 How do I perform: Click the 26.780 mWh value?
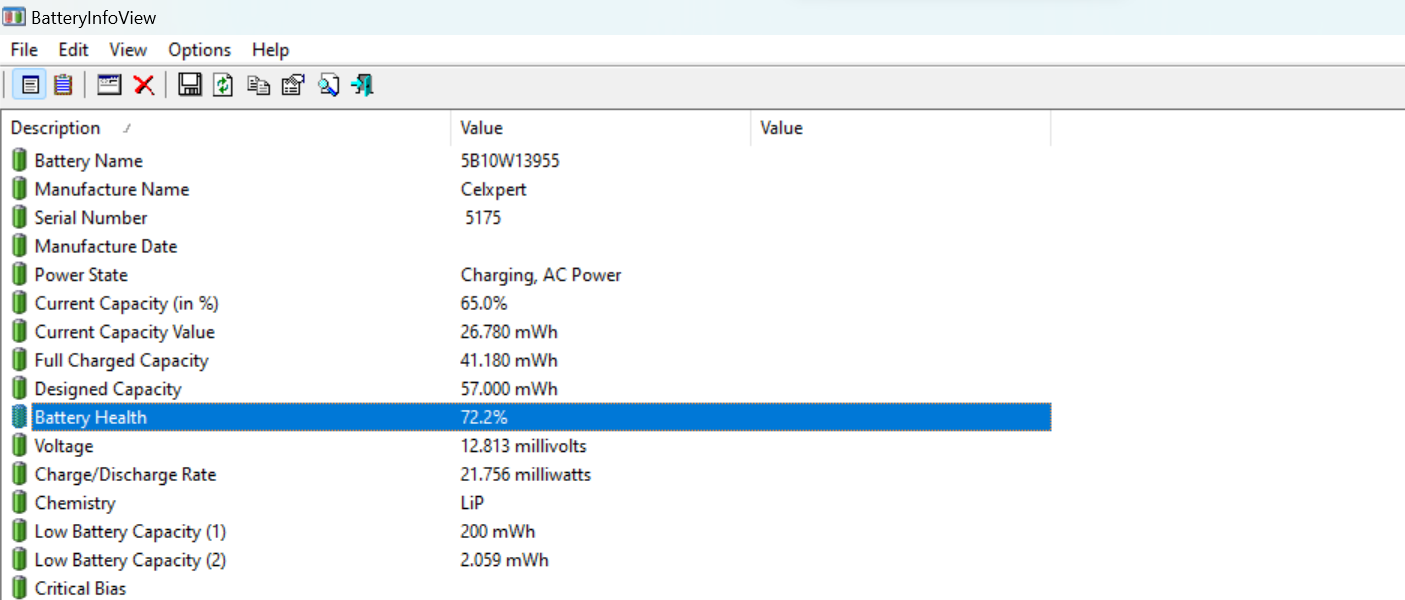tap(509, 332)
